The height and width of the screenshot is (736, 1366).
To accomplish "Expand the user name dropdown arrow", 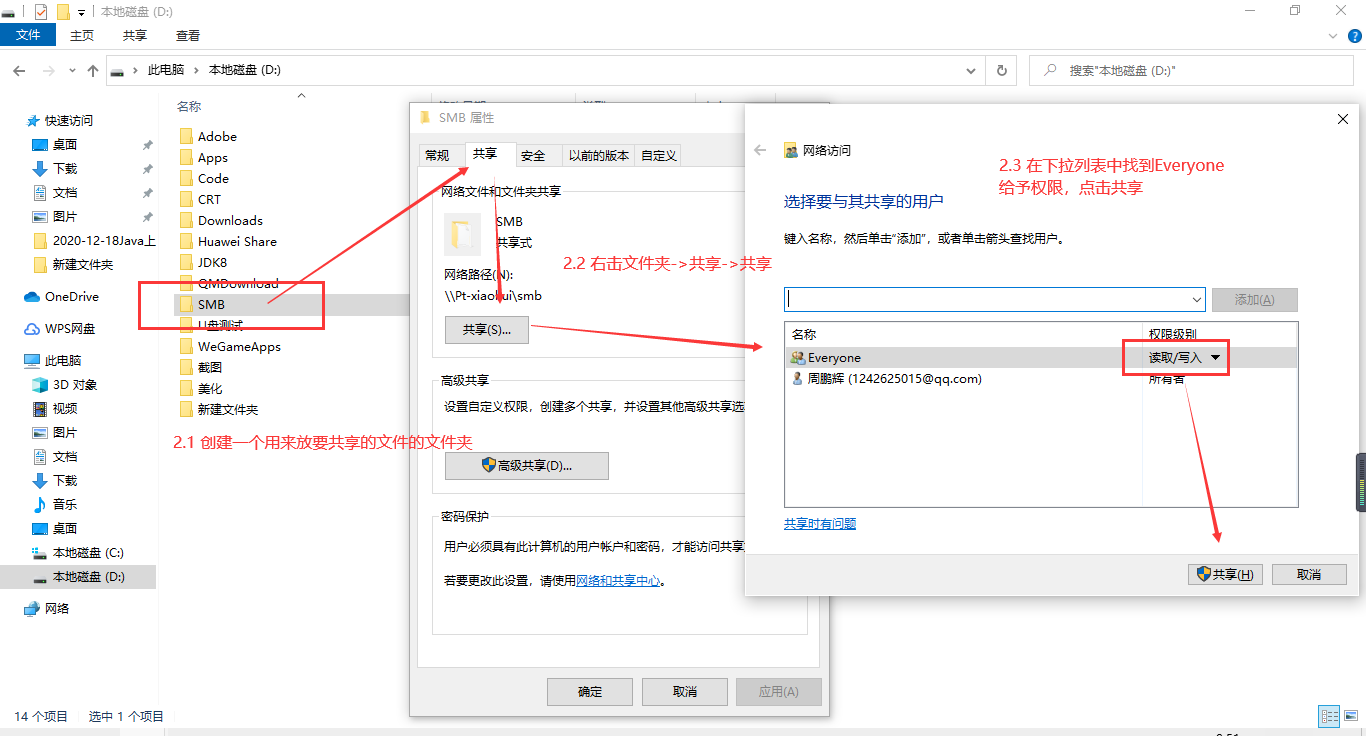I will pos(1197,299).
